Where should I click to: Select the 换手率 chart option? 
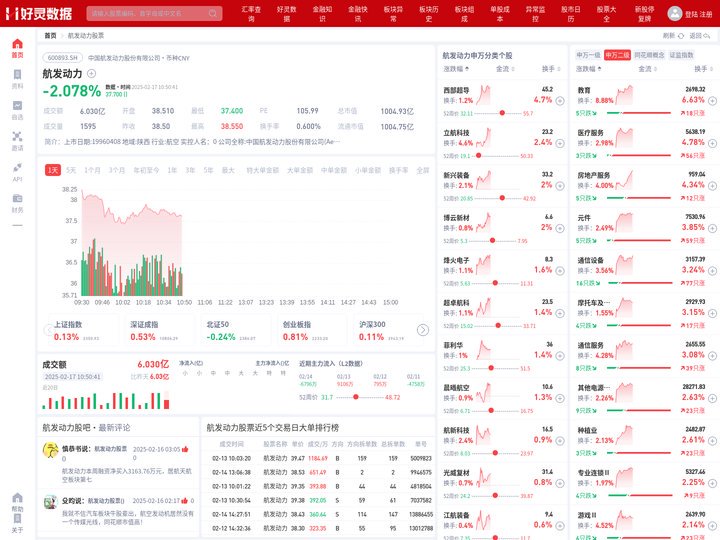point(399,170)
